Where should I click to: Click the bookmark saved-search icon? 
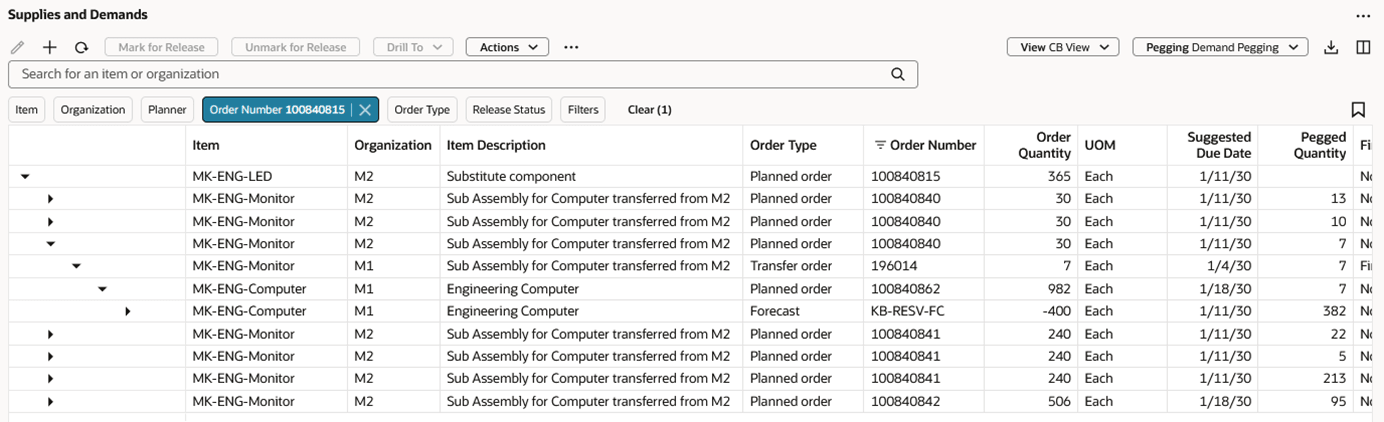pos(1358,110)
